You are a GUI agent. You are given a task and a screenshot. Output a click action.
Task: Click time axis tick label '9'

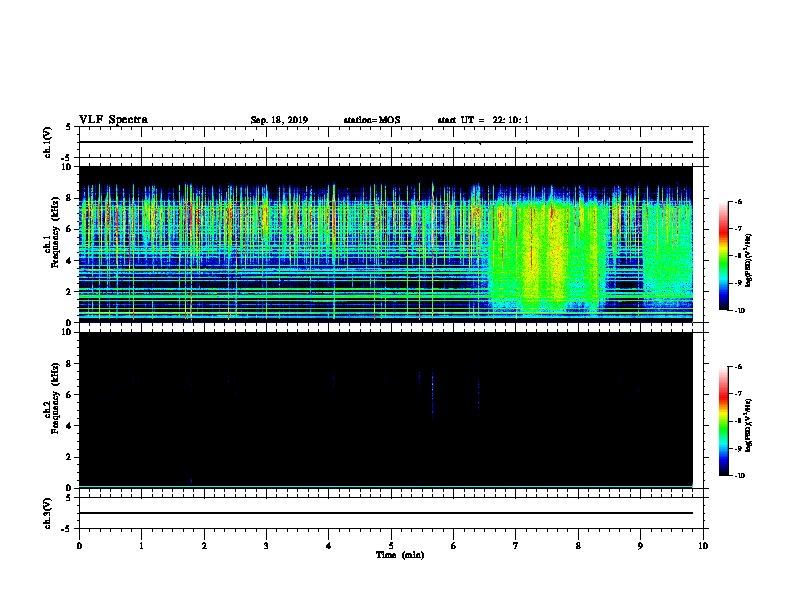click(x=640, y=546)
